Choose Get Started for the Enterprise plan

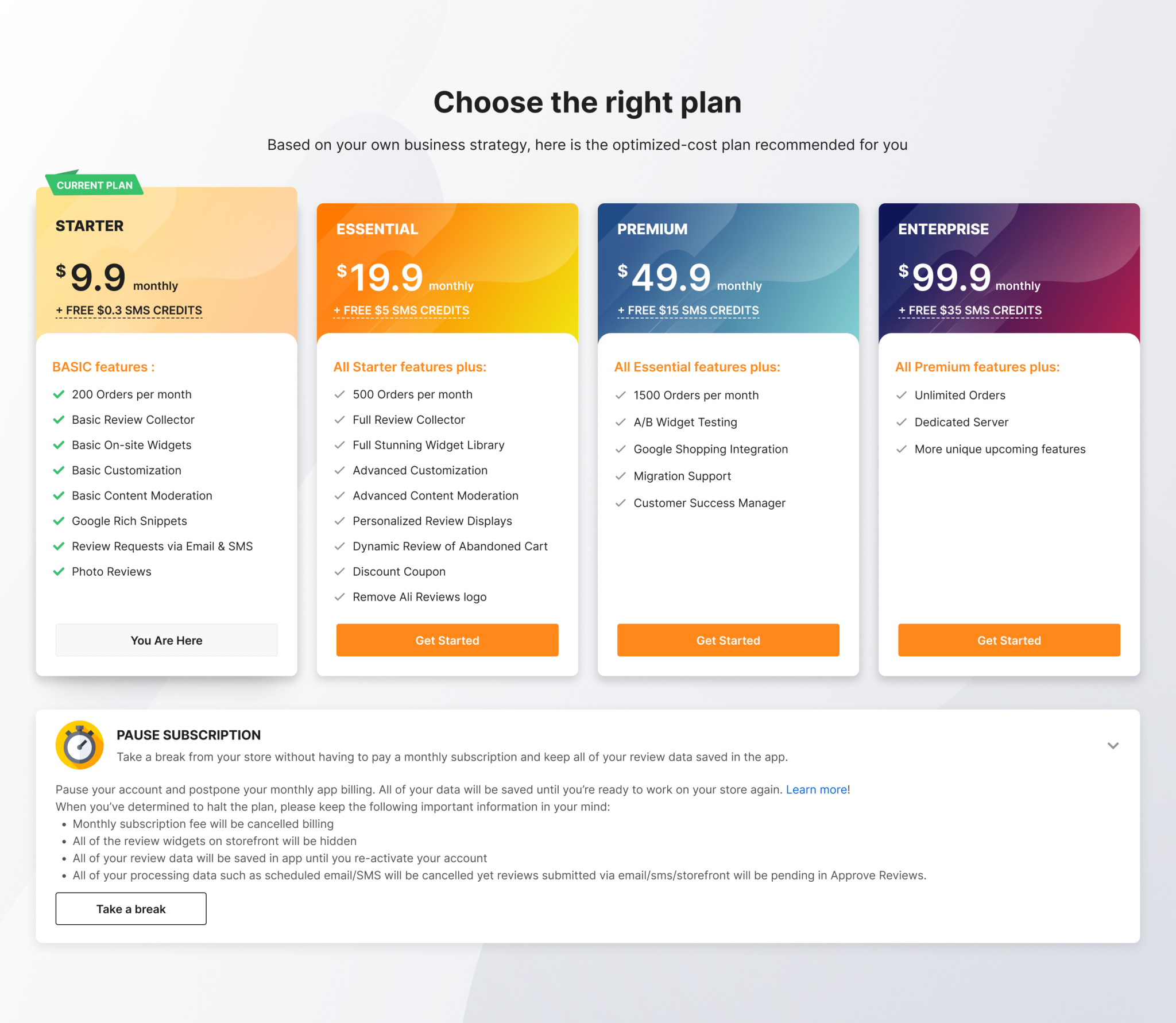(1008, 640)
